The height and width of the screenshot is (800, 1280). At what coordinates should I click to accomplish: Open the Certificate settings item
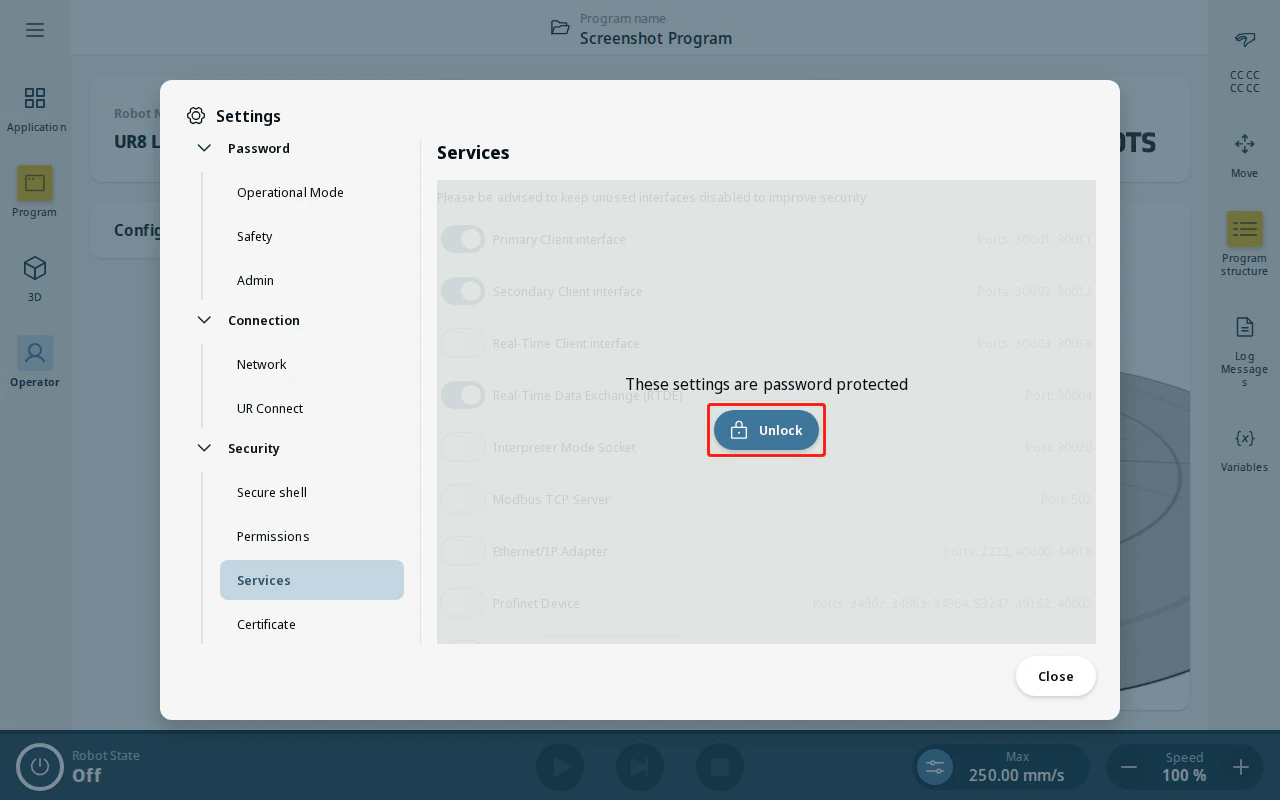click(312, 624)
